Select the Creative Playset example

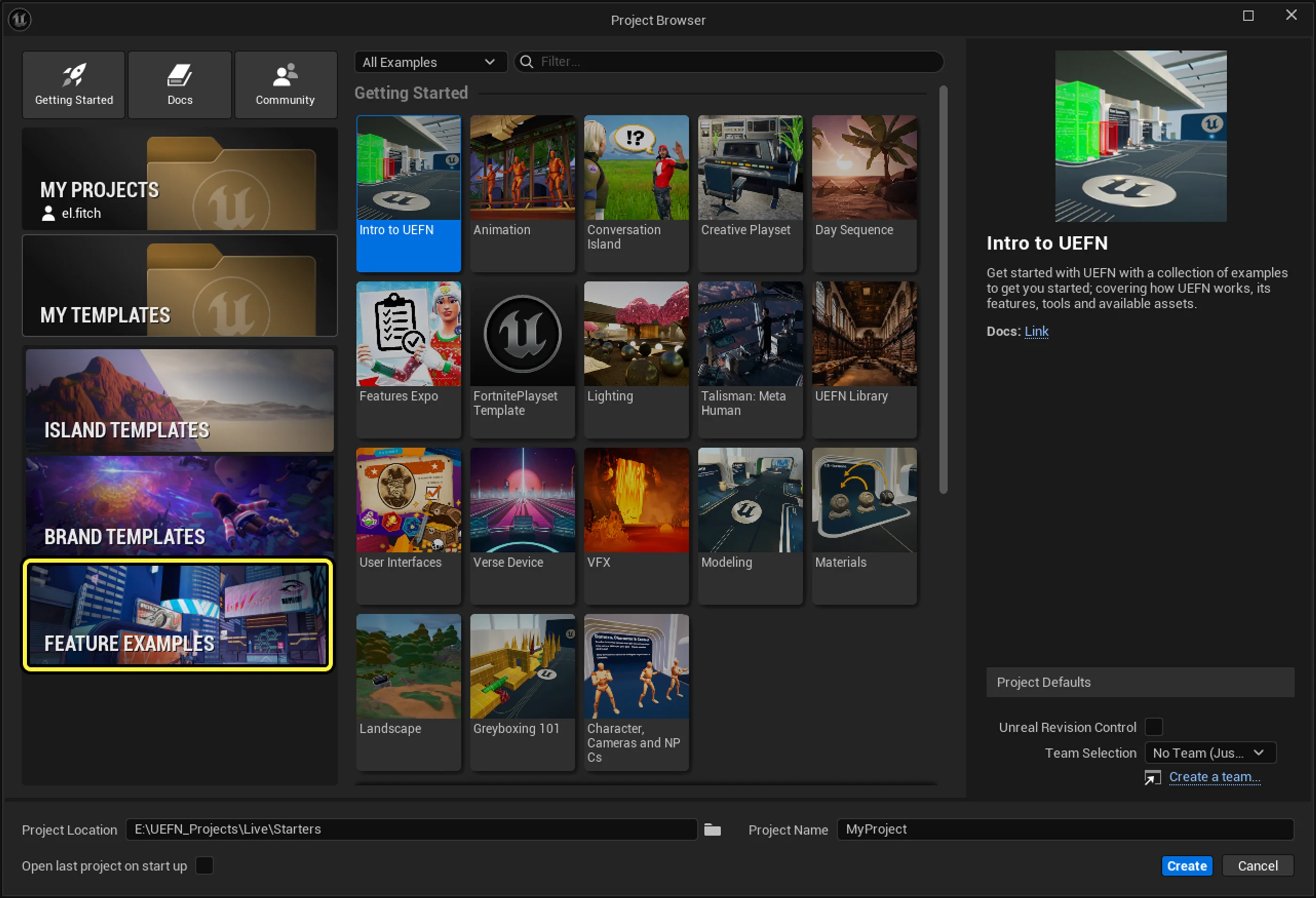750,194
